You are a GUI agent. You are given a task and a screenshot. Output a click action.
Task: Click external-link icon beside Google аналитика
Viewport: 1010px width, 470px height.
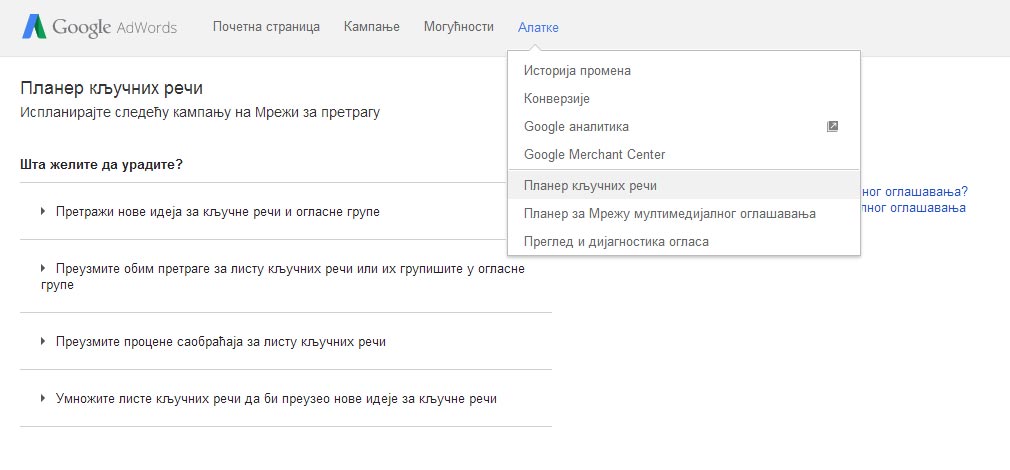[x=832, y=127]
